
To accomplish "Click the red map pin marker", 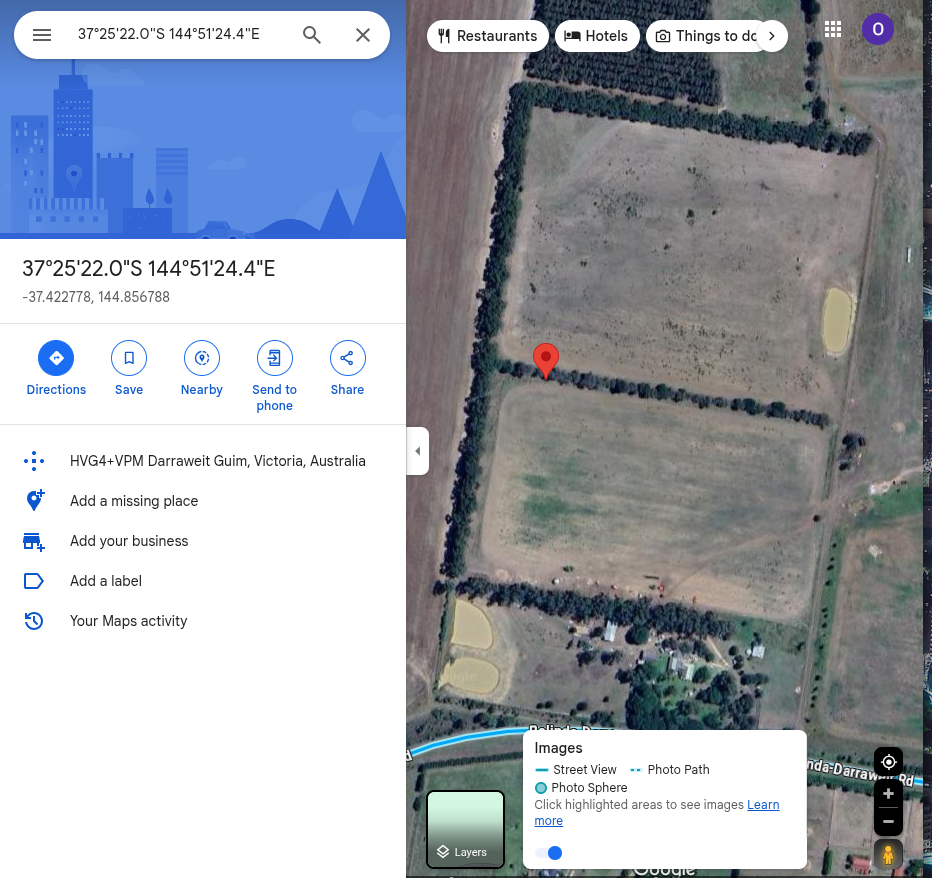I will click(546, 360).
